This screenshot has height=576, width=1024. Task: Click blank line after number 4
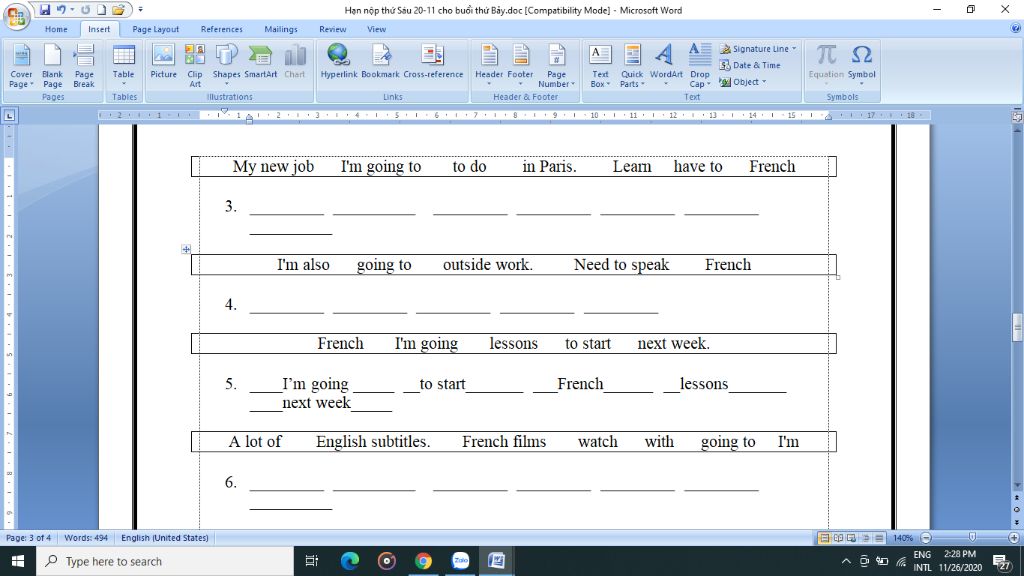pos(454,306)
